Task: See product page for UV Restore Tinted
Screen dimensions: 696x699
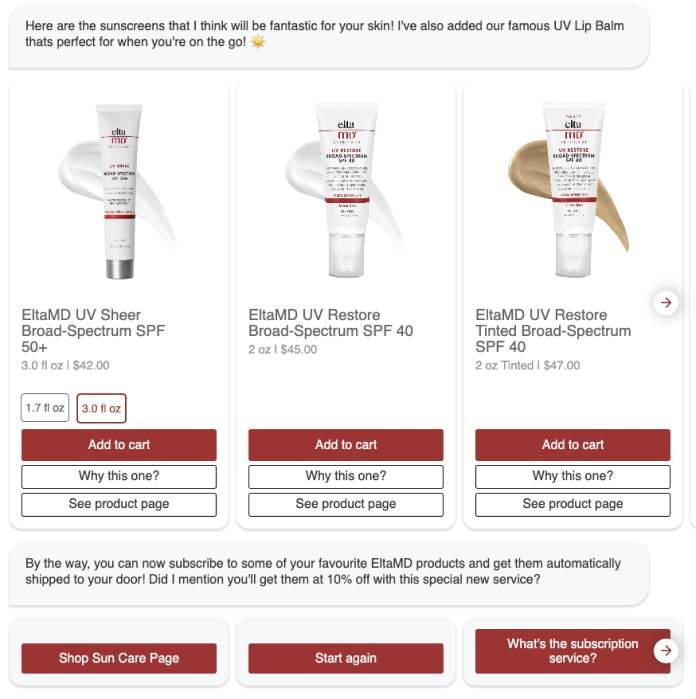Action: (573, 504)
